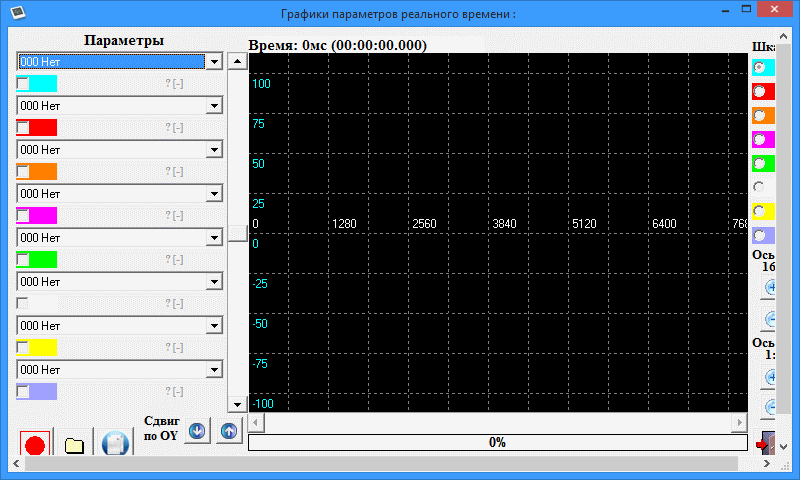800x480 pixels.
Task: Enable the cyan parameter checkbox
Action: pyautogui.click(x=23, y=84)
